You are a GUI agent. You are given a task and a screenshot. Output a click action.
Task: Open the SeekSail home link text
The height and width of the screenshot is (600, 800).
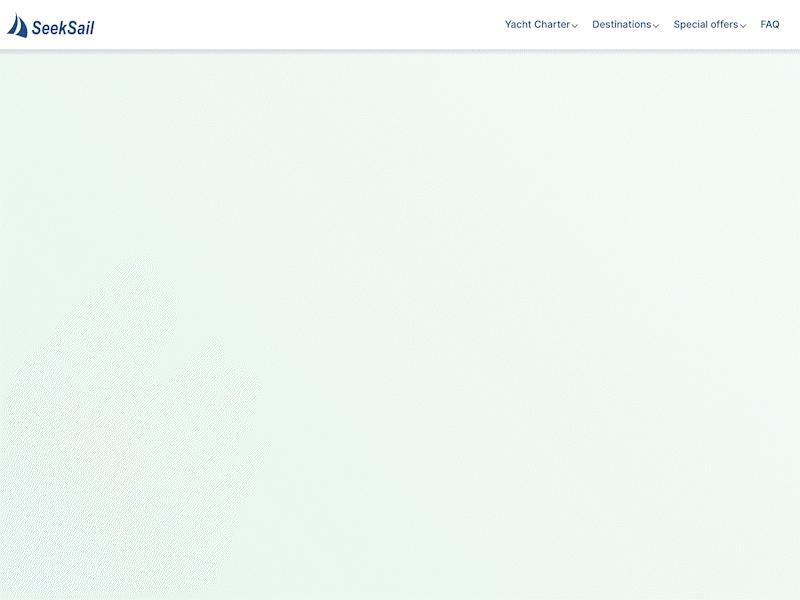click(x=63, y=28)
